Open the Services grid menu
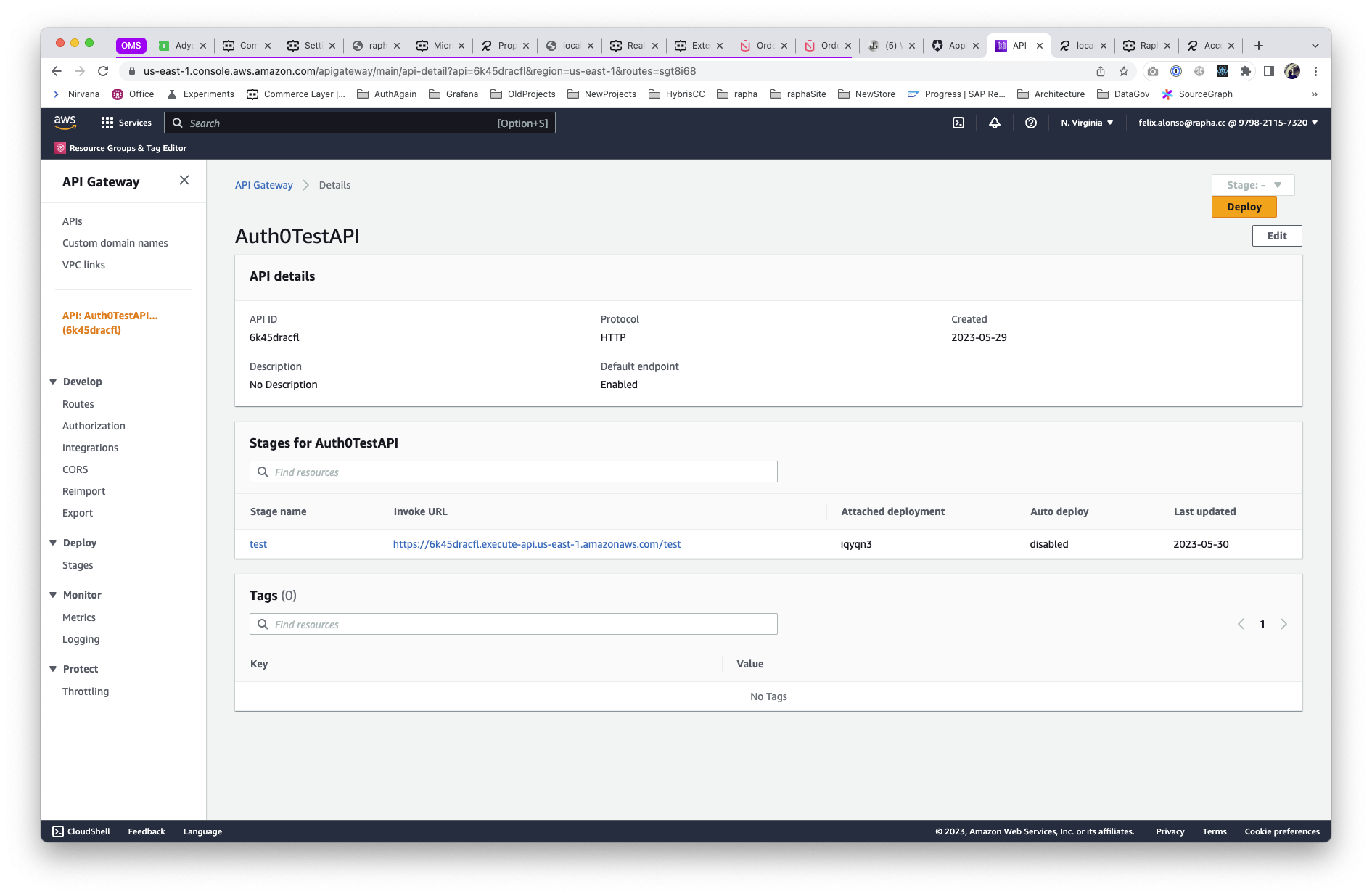Screen dimensions: 1372x896 click(x=126, y=123)
